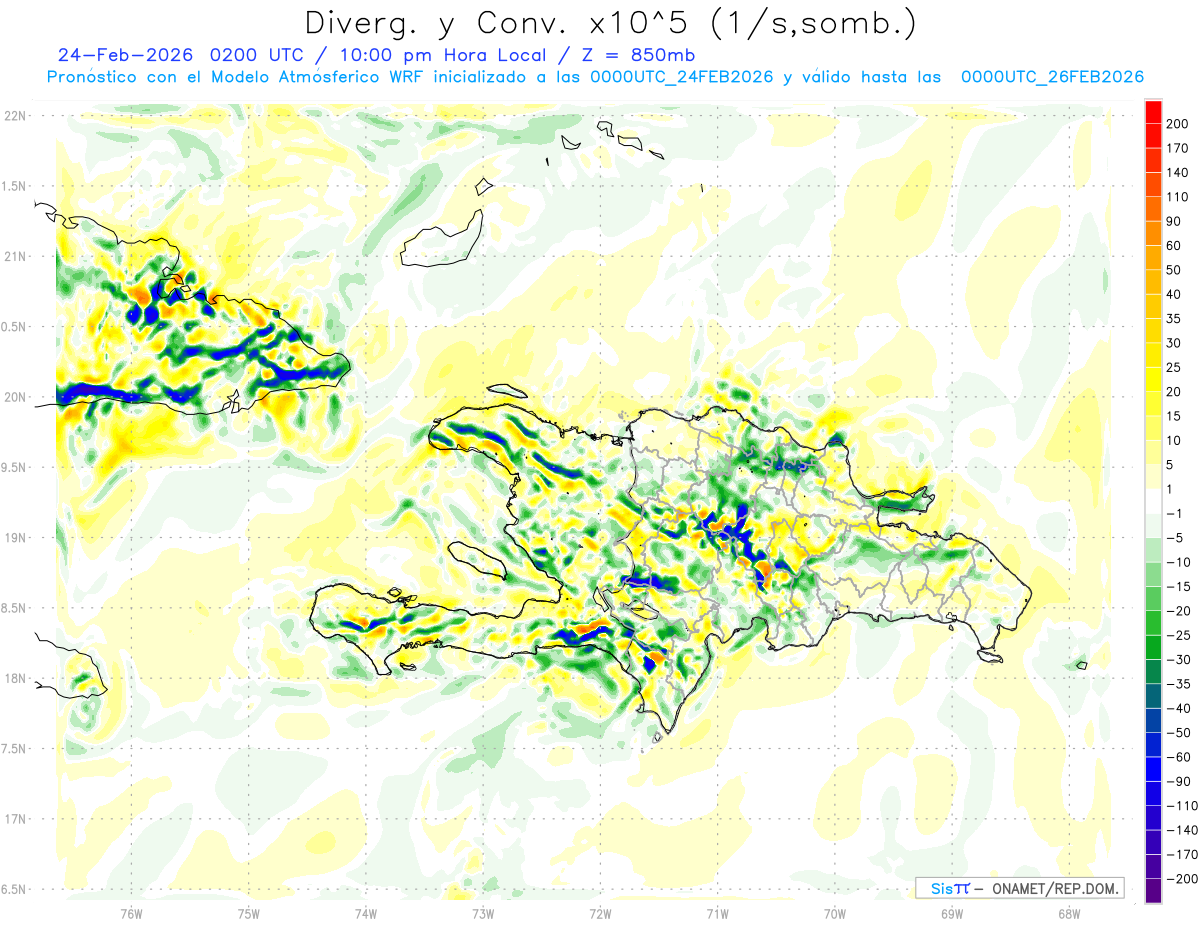
Task: Click the white swatch between '1' and '-1'
Action: click(x=1153, y=502)
